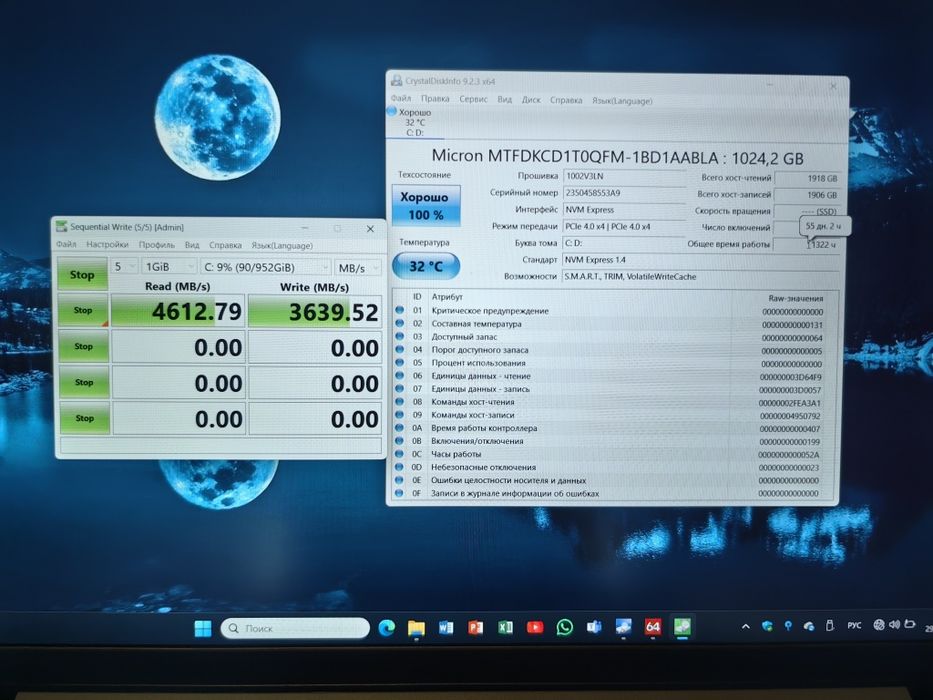Switch the input language РУС indicator
Viewport: 933px width, 700px height.
(x=854, y=625)
